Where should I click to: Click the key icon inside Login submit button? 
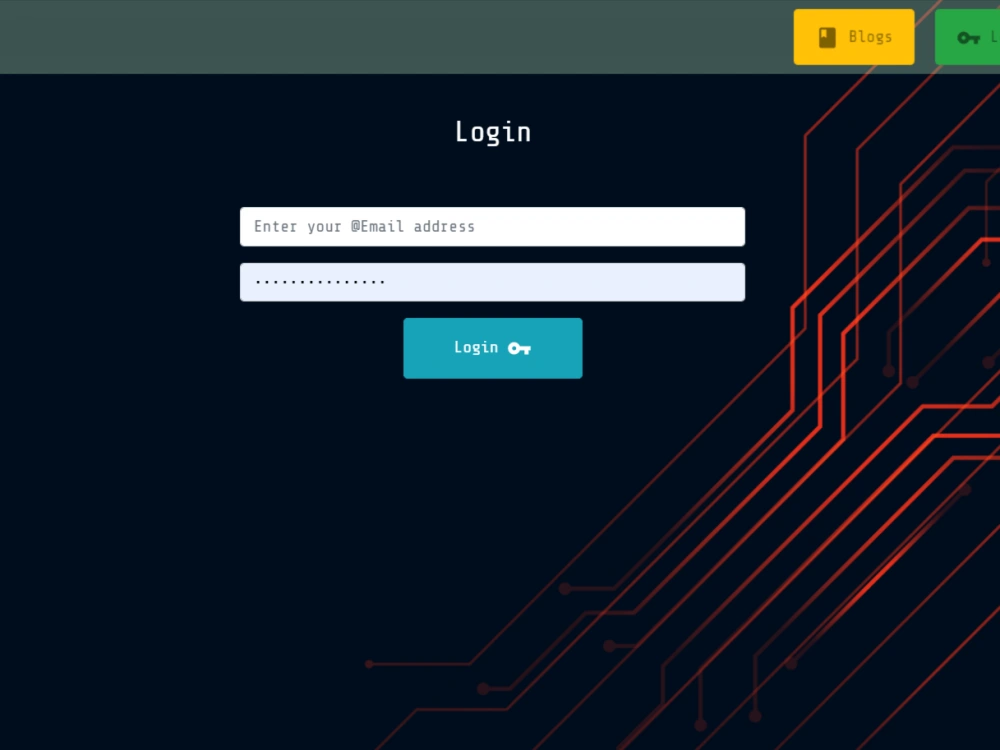518,348
